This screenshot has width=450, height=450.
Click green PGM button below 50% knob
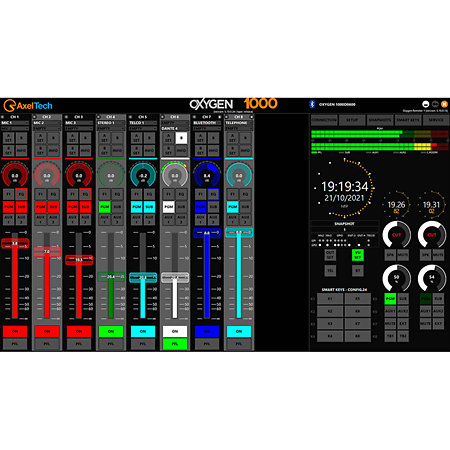tap(390, 299)
